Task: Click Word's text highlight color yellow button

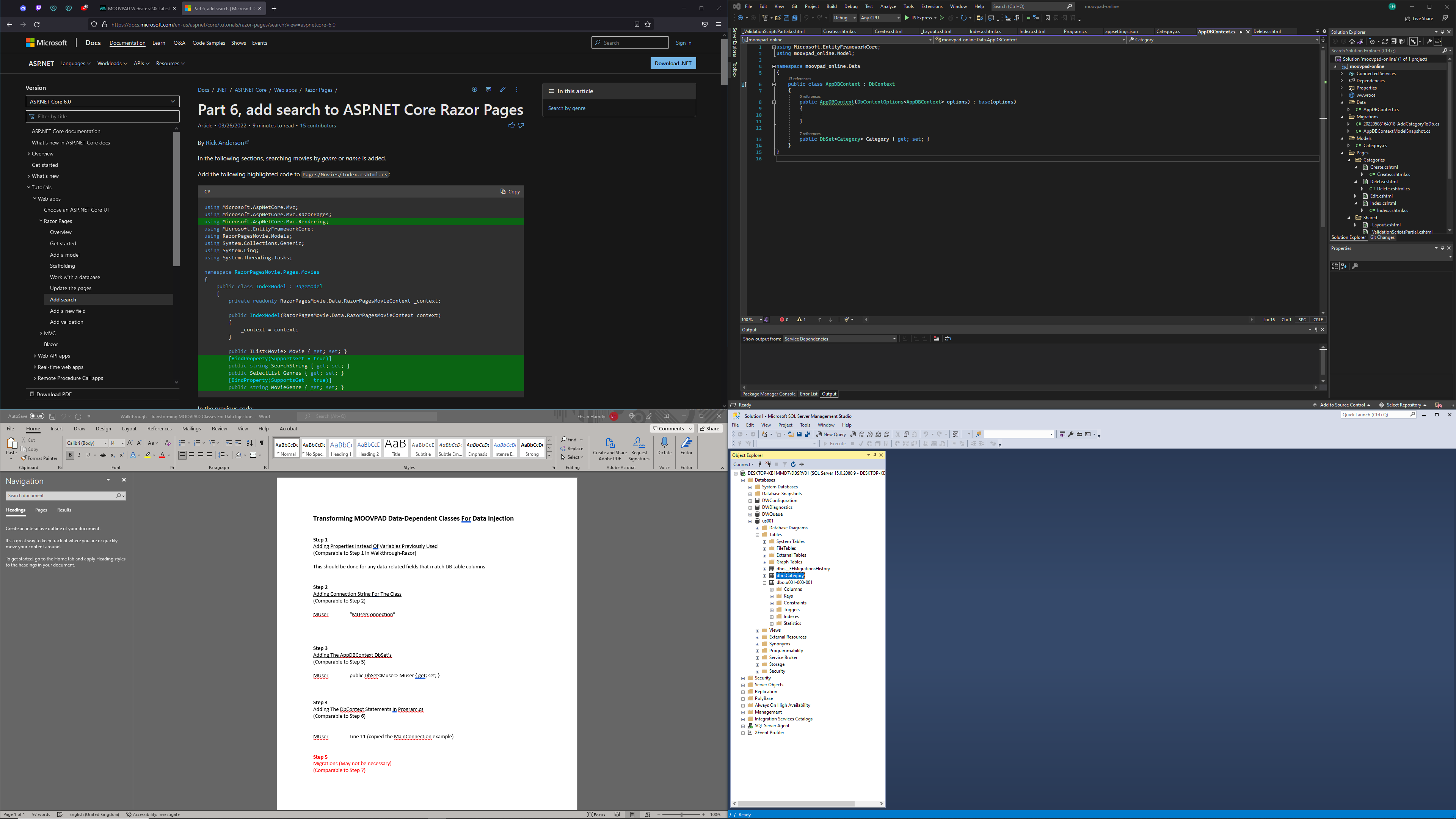Action: 147,455
